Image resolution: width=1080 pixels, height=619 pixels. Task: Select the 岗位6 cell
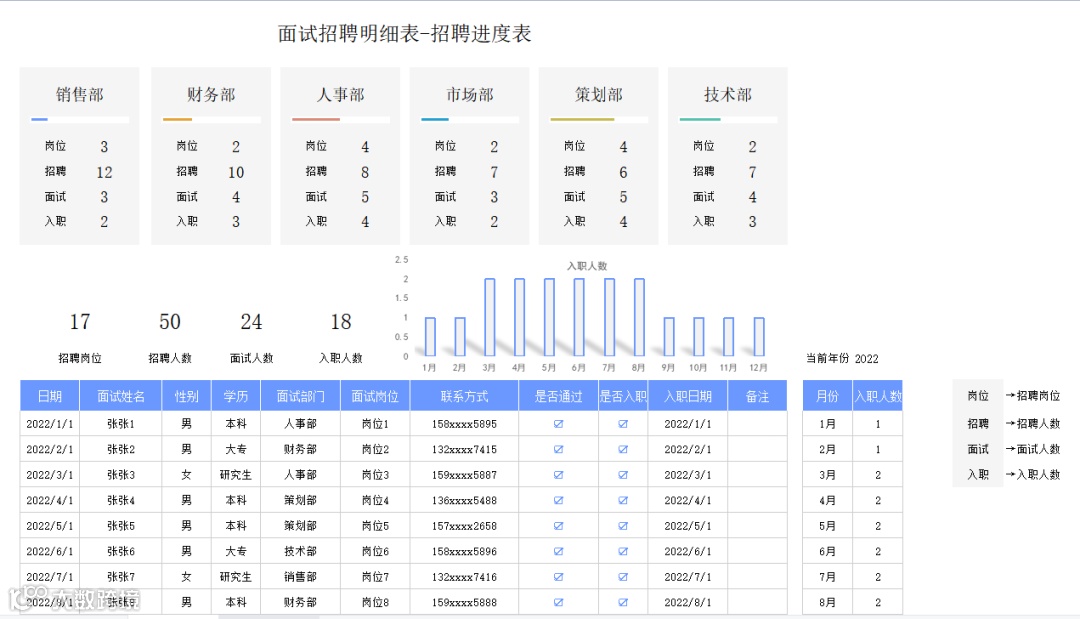click(x=375, y=552)
